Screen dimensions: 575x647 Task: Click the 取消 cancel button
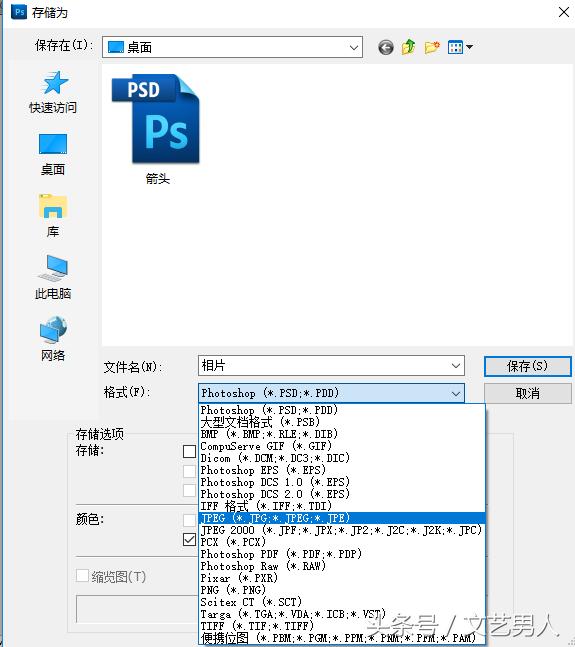pyautogui.click(x=528, y=394)
